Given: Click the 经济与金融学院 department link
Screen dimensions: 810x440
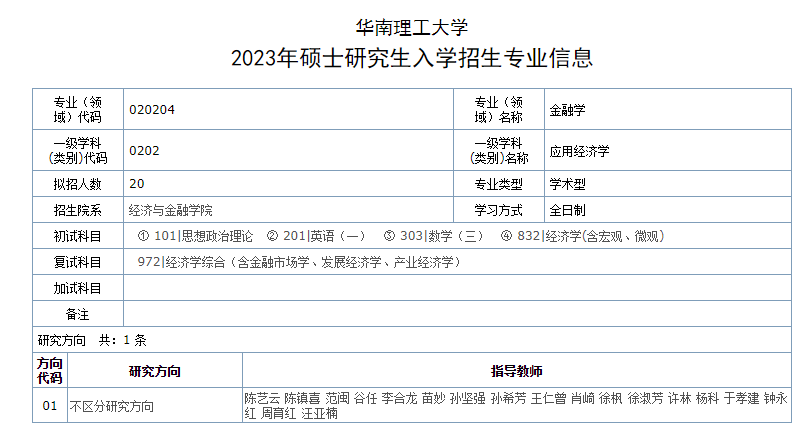Looking at the screenshot, I should [x=170, y=210].
